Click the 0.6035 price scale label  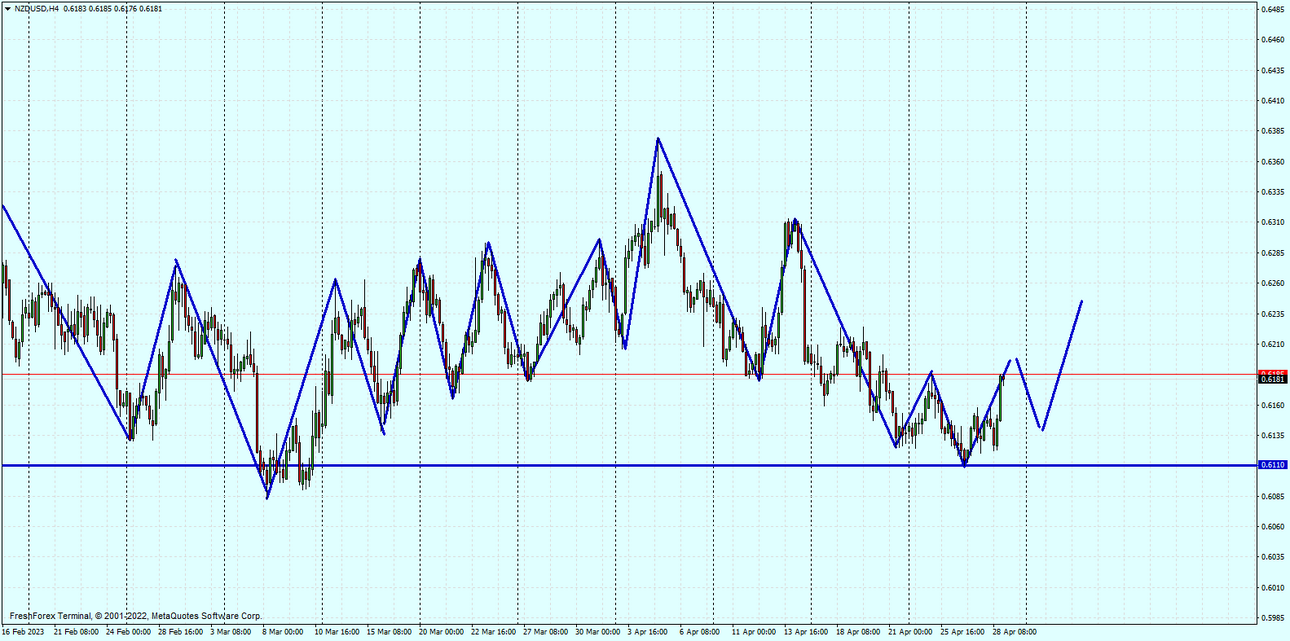(x=1272, y=557)
